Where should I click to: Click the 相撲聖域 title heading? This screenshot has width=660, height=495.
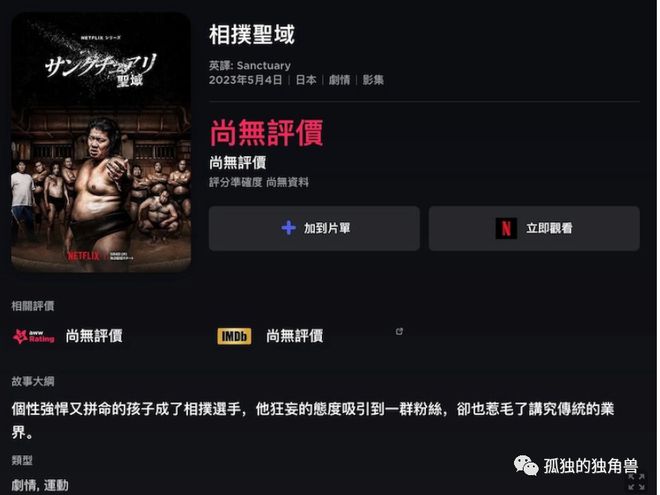(x=252, y=35)
